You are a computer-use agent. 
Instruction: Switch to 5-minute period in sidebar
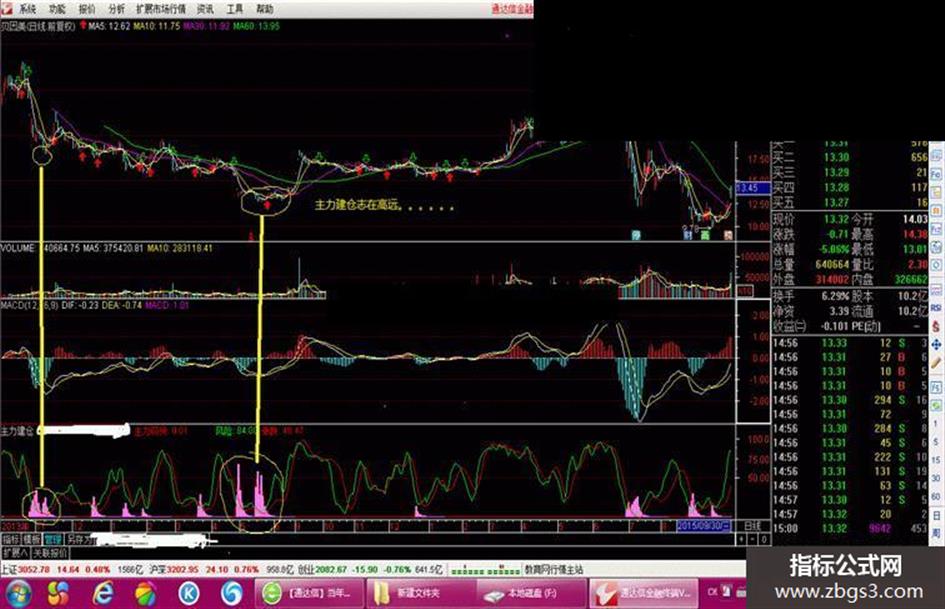pyautogui.click(x=937, y=441)
